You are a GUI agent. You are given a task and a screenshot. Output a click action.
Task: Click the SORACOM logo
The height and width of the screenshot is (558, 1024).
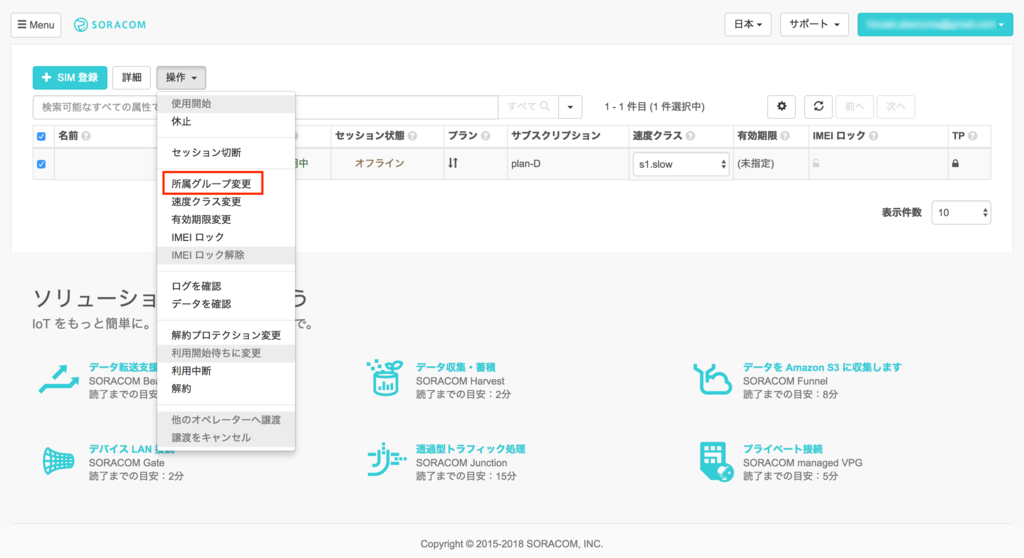[x=110, y=25]
